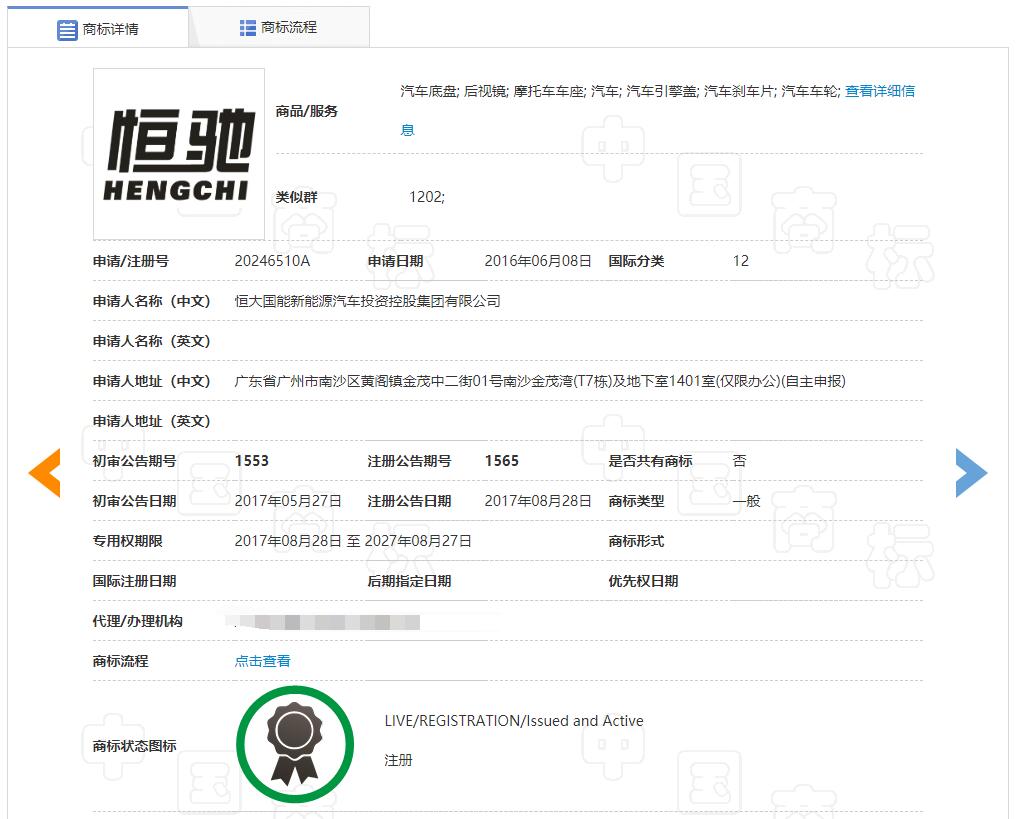
Task: Click the similar group value 1202
Action: point(427,197)
